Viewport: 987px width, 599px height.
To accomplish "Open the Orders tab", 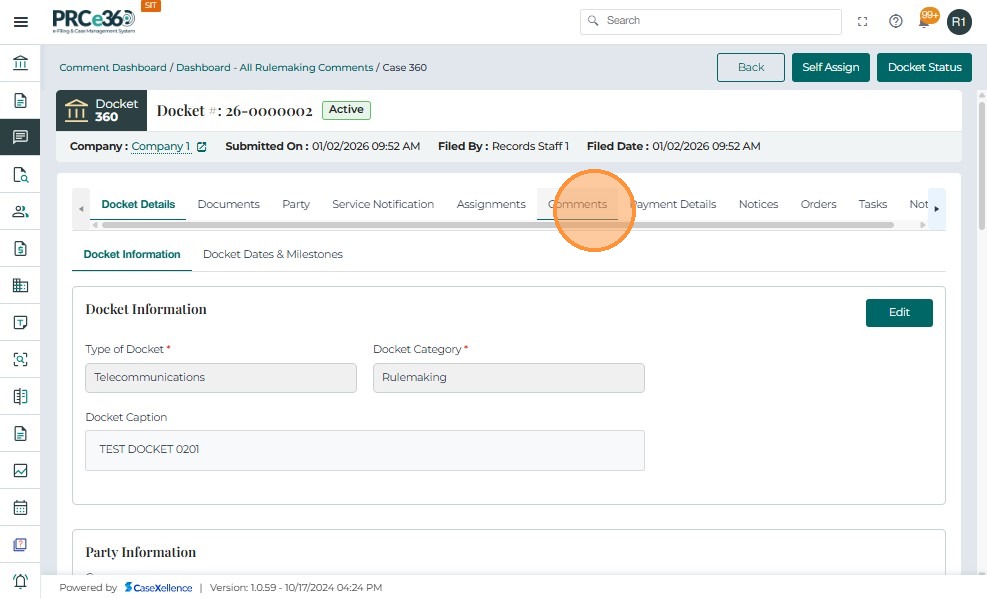I will coord(818,204).
